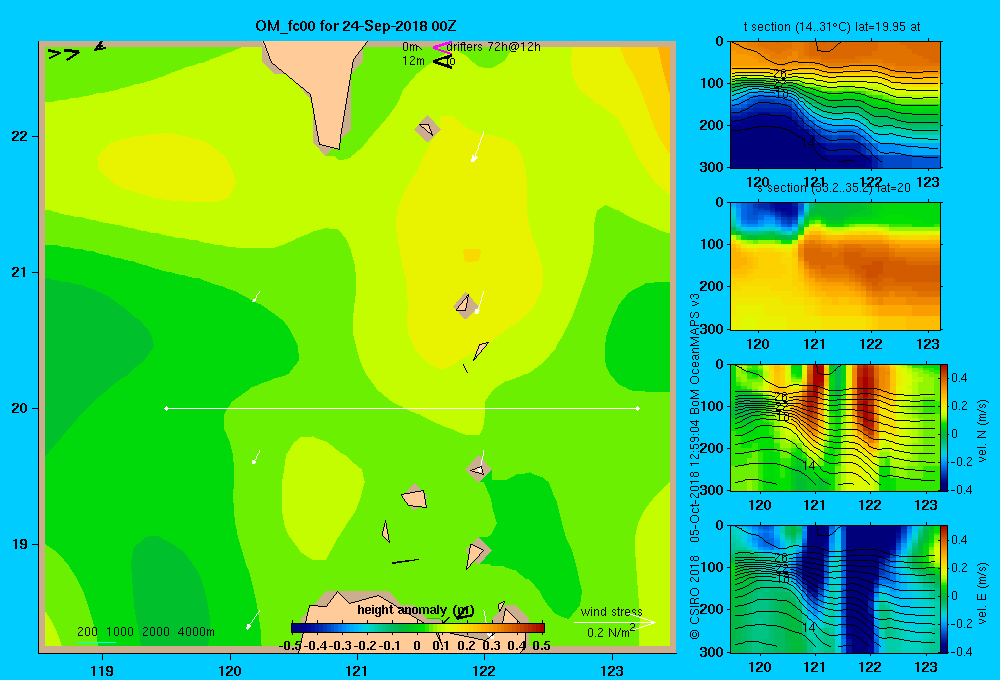Click latitude label '19' on main map axis
Screen dimensions: 1000x680
(x=20, y=544)
